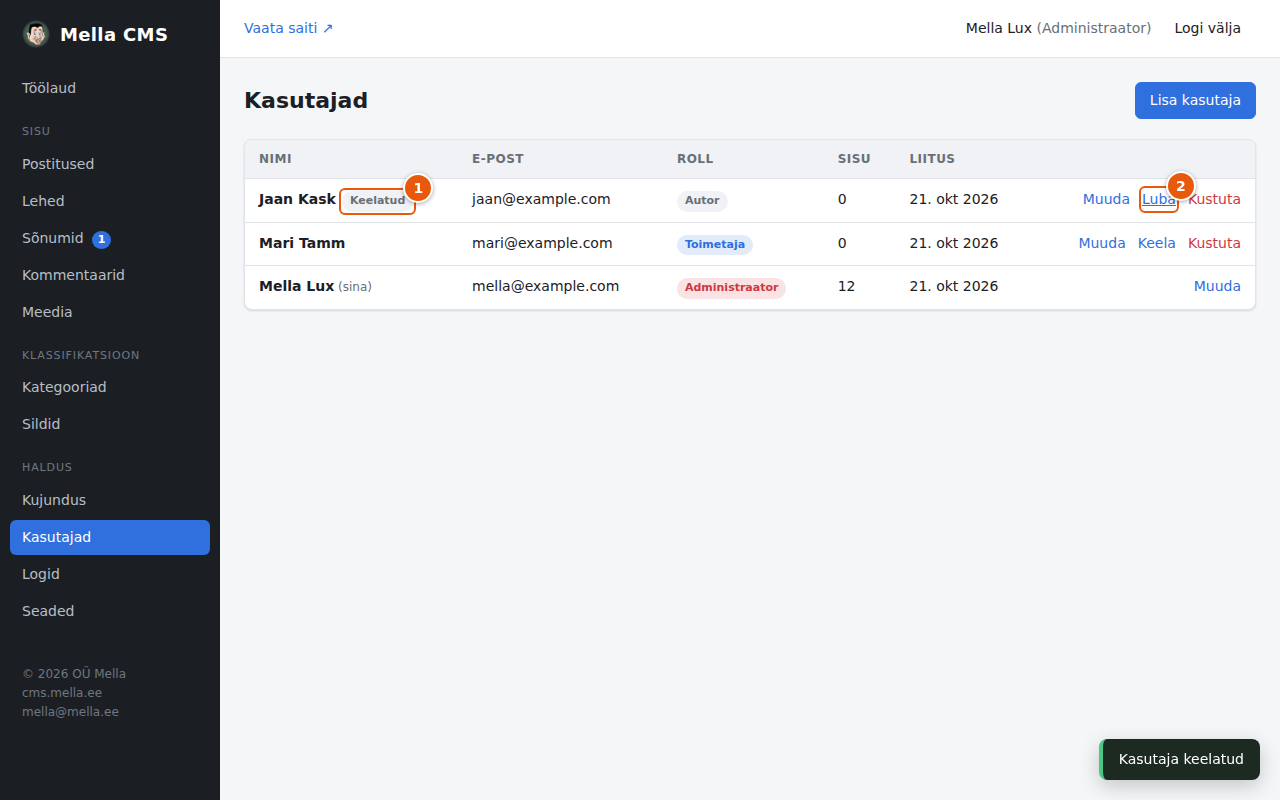Click Keela to disable Mari Tamm
Screen dimensions: 1280x800
tap(1157, 243)
